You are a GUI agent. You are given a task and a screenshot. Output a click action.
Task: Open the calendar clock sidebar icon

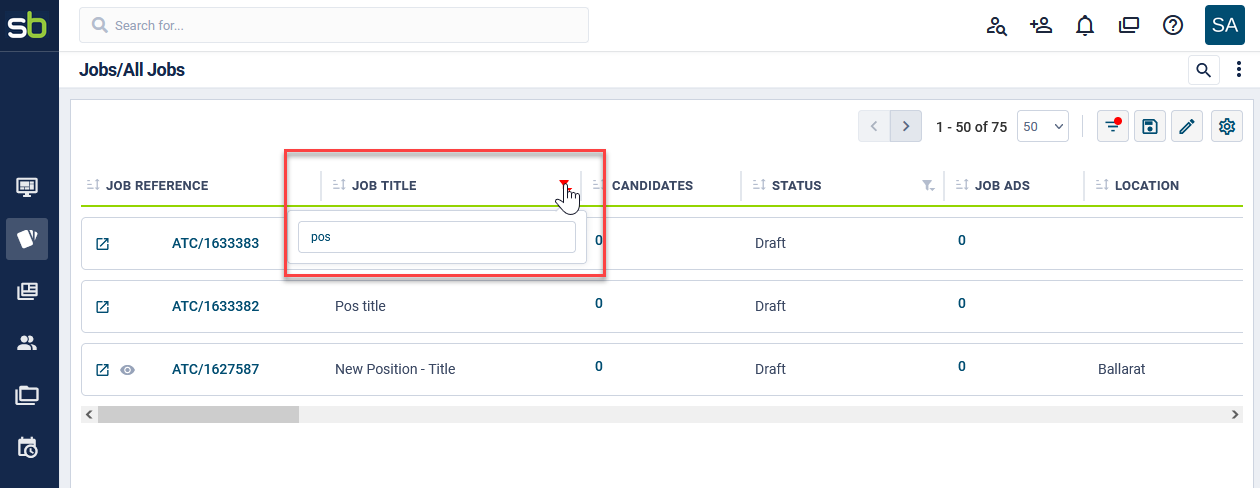point(27,448)
